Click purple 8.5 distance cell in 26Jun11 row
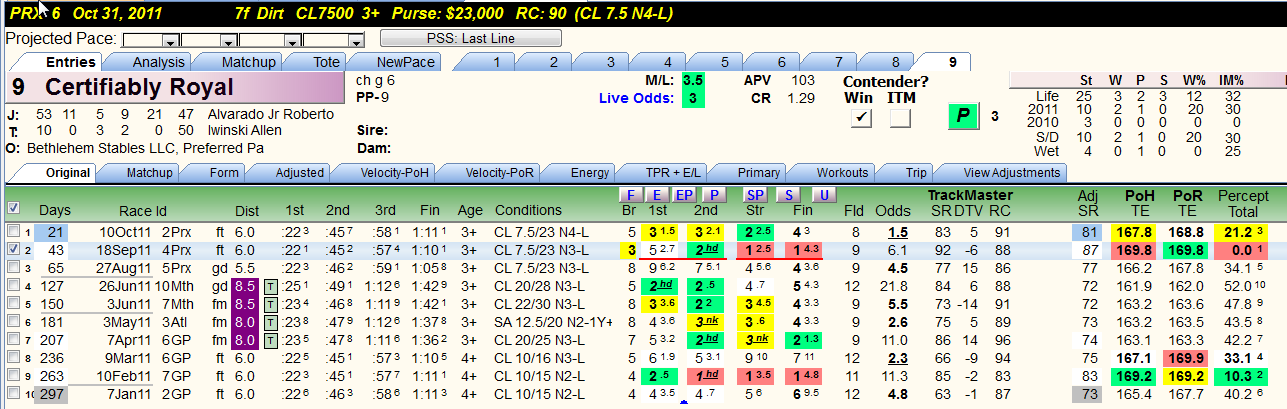 tap(246, 286)
